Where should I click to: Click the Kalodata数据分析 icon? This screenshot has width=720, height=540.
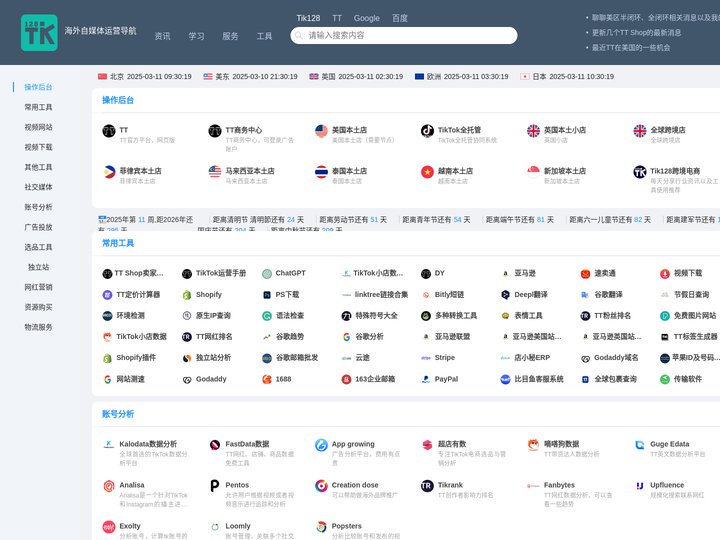pos(109,444)
